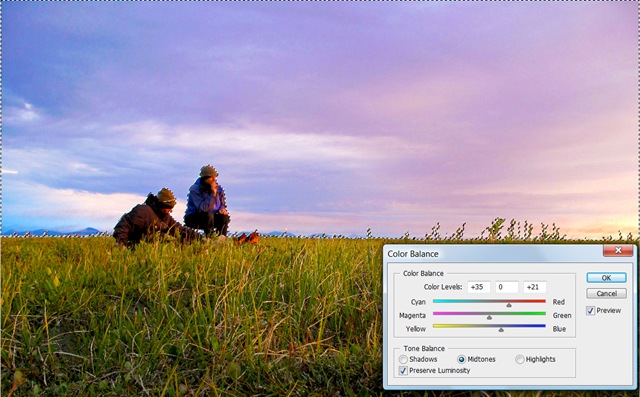640x397 pixels.
Task: Select the Midtones tone option
Action: point(461,359)
